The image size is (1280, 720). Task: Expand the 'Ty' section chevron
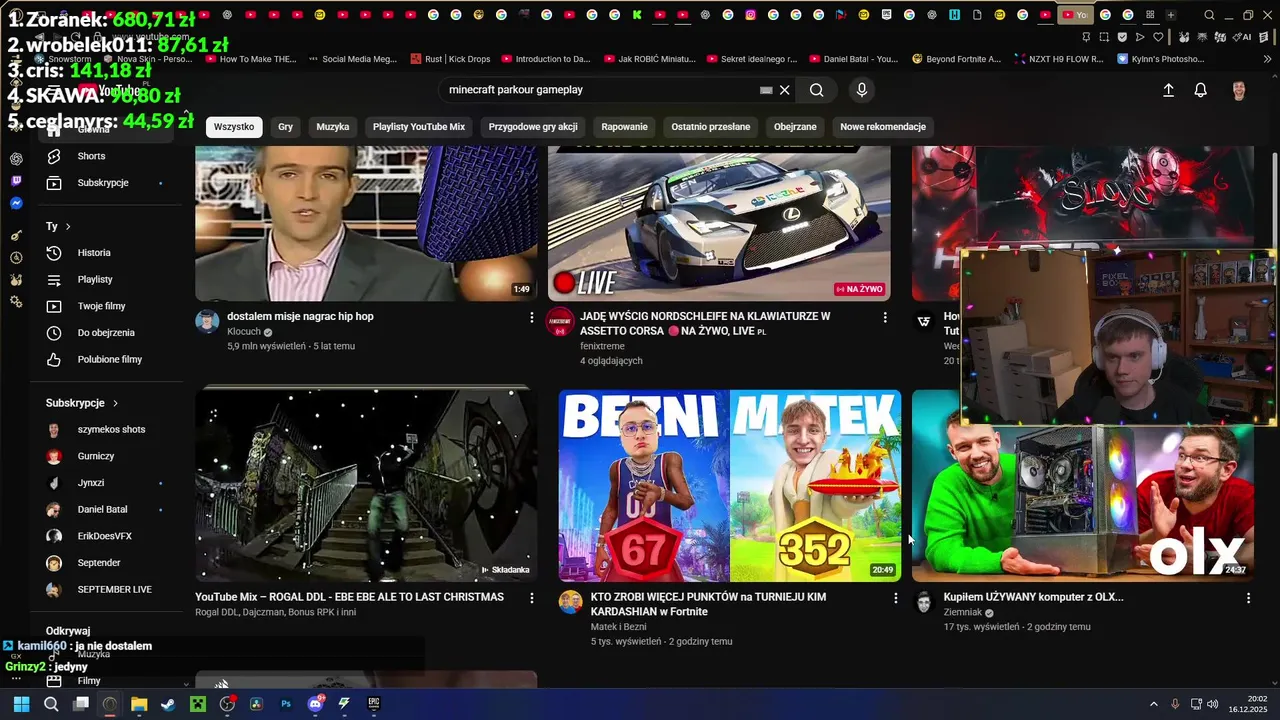coord(68,227)
